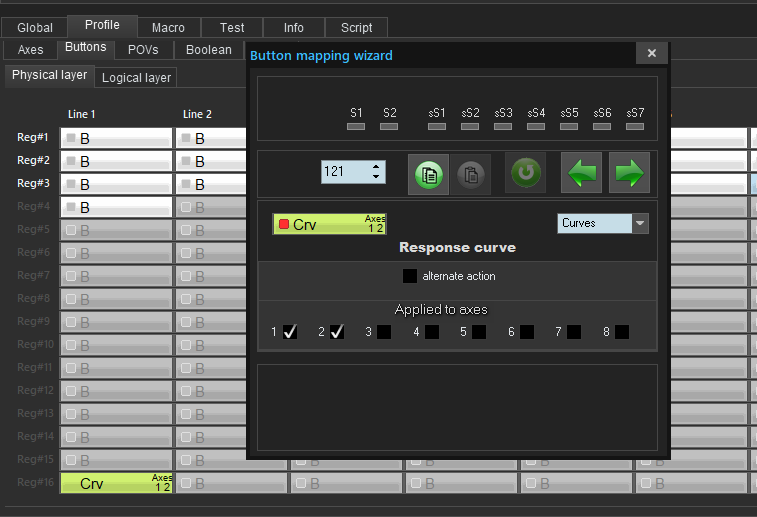
Task: Open the Curves mapping type dropdown
Action: point(641,223)
